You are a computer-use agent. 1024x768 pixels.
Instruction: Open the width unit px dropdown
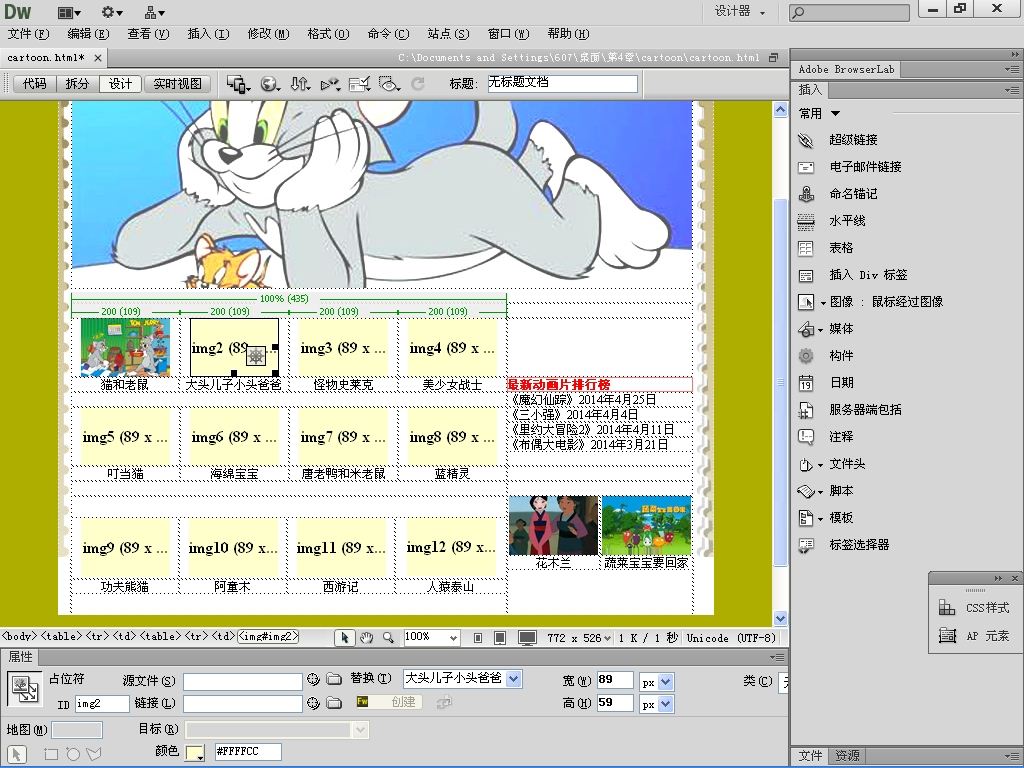coord(665,682)
